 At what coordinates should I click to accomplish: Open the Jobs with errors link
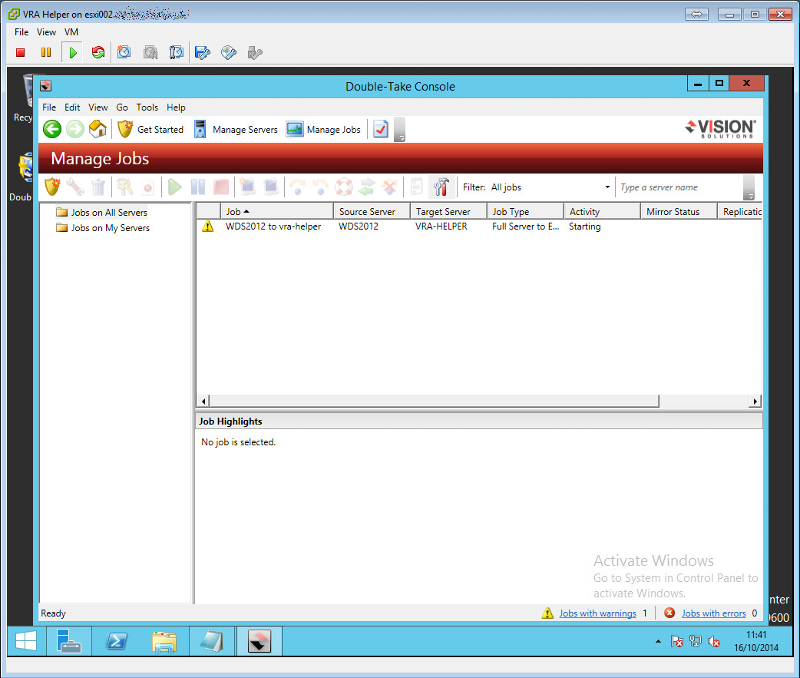point(714,613)
